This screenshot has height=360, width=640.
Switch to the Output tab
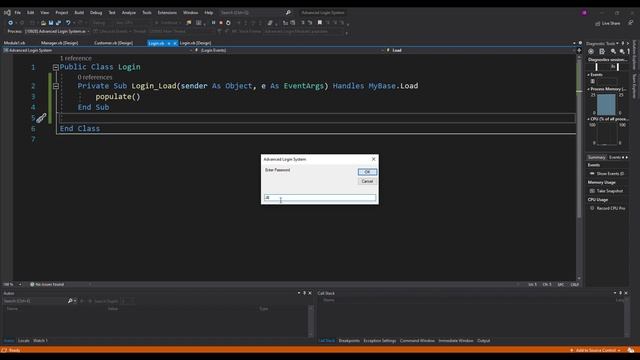click(484, 340)
